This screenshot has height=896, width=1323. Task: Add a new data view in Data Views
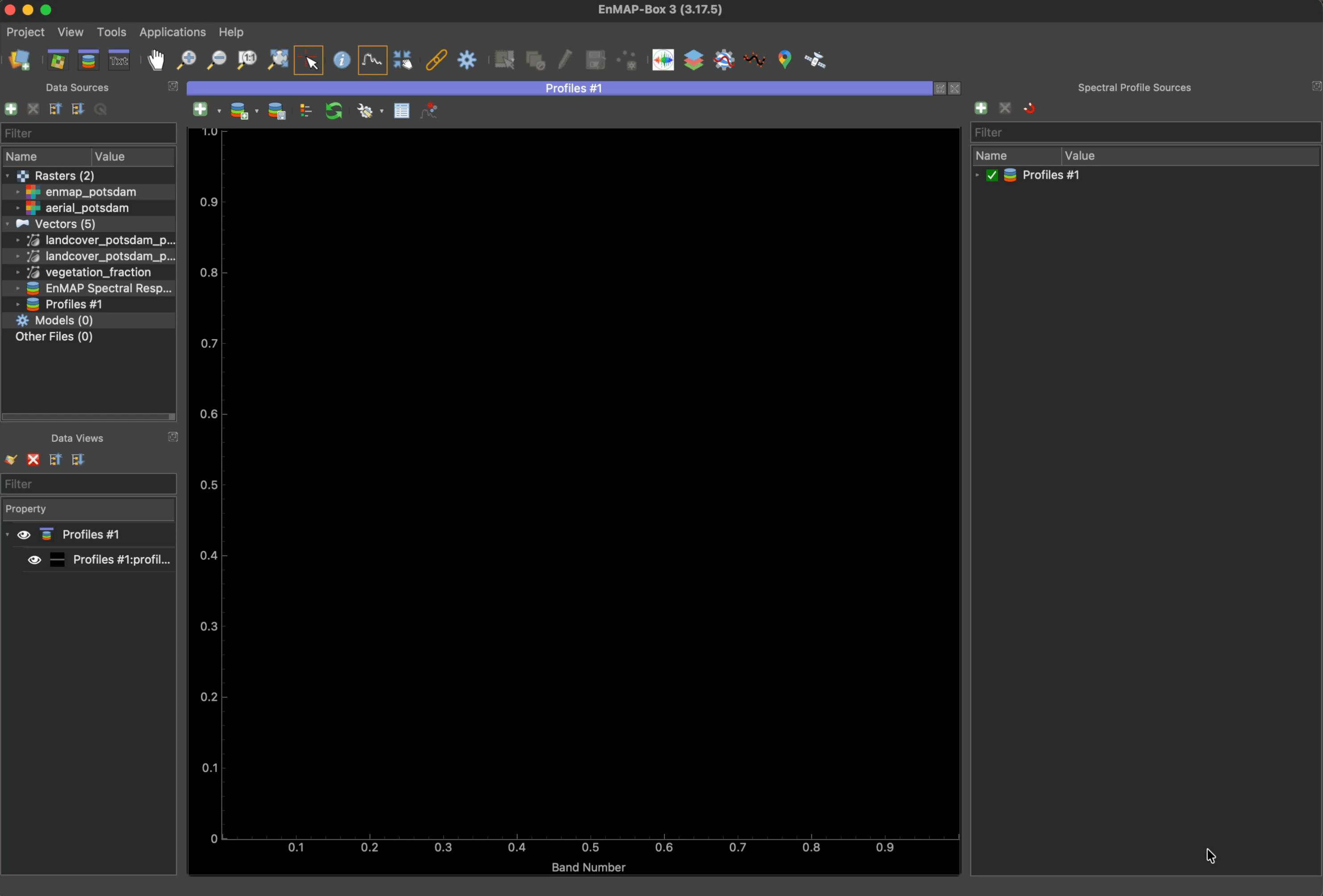11,460
